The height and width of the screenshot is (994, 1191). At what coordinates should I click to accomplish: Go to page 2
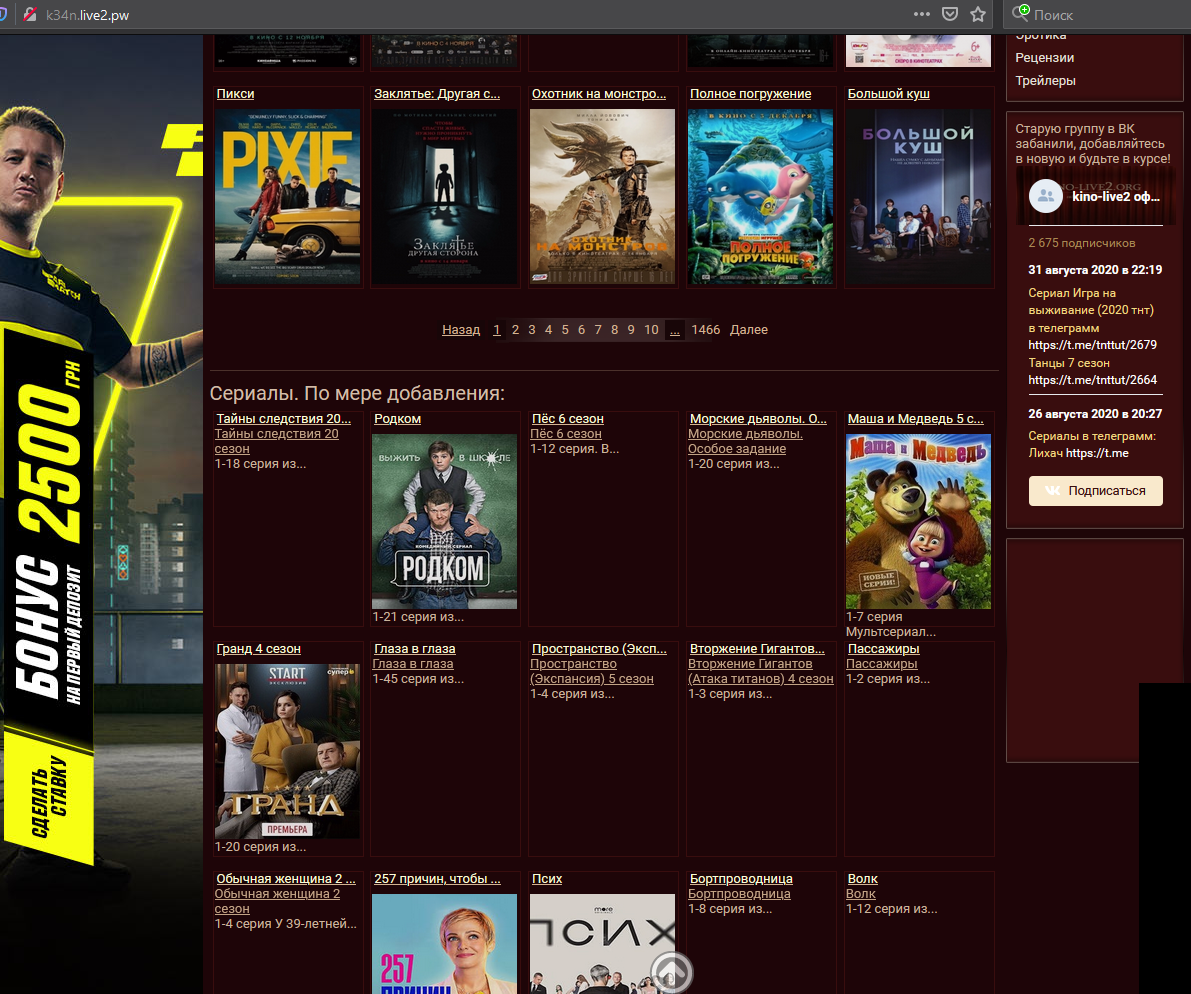click(x=515, y=330)
